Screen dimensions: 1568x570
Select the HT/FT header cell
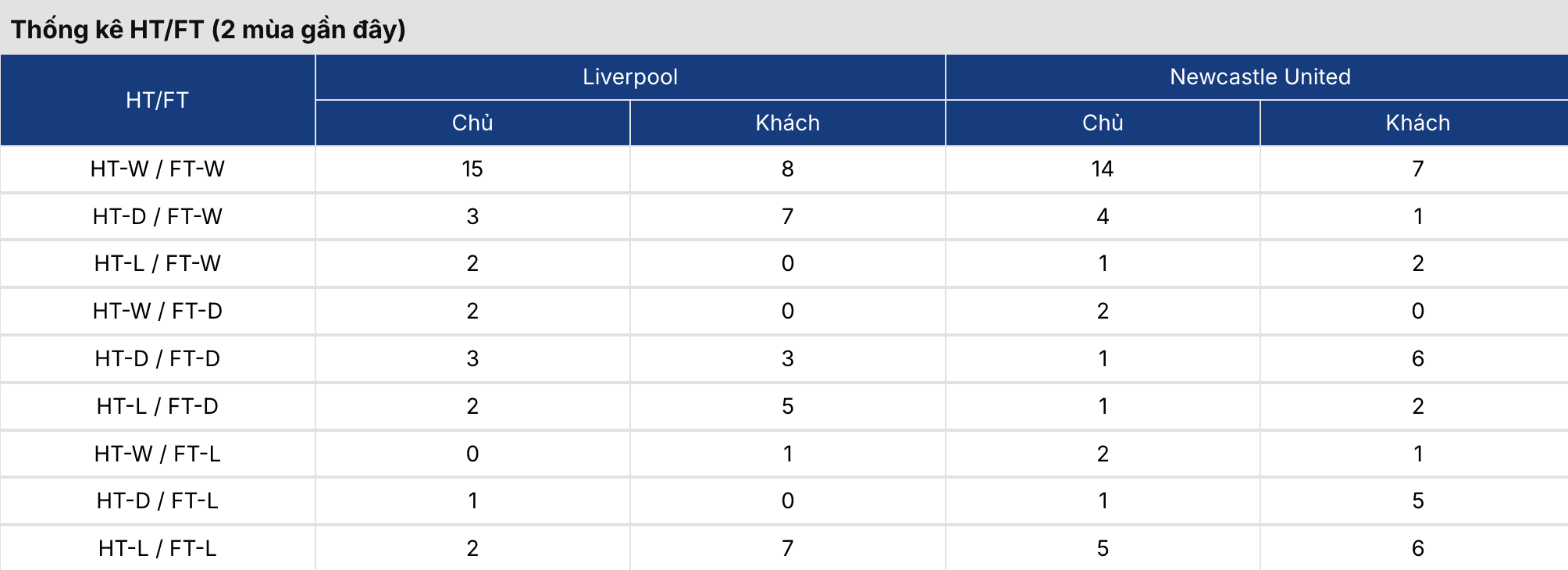[x=157, y=100]
